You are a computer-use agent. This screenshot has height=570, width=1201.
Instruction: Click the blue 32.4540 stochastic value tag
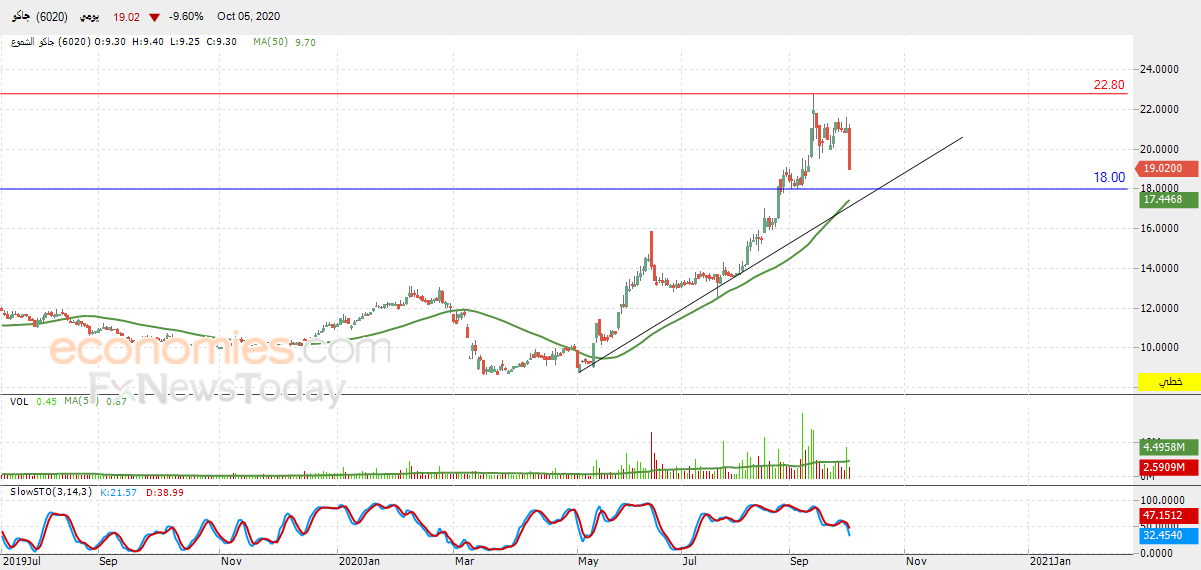tap(1165, 536)
